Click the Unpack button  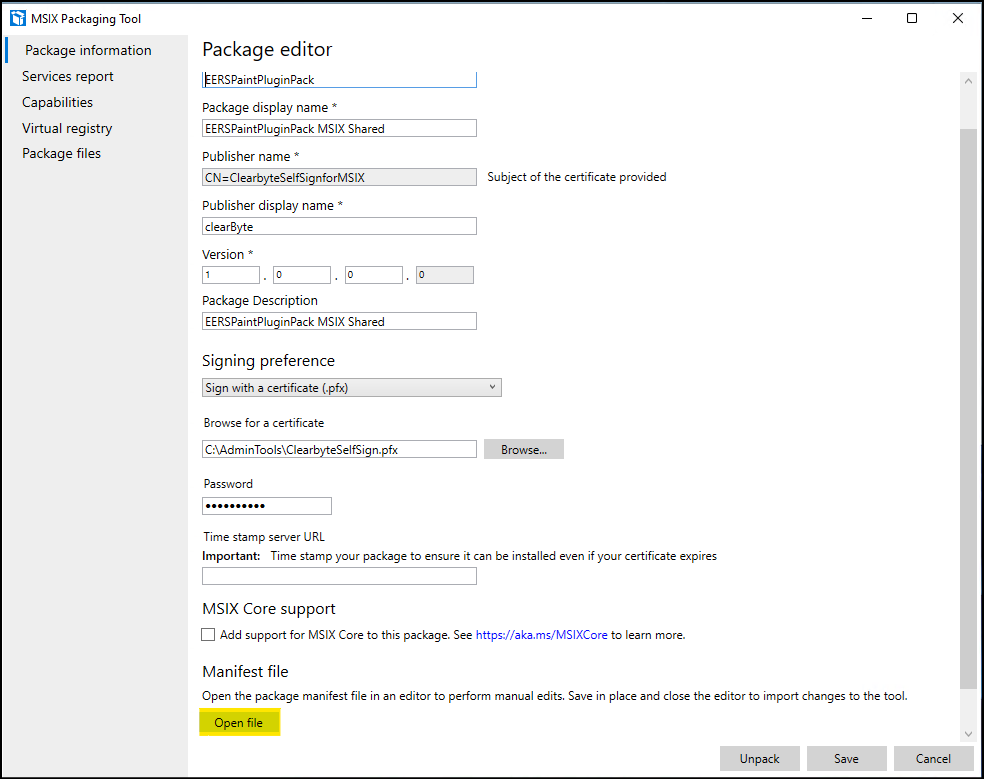[x=759, y=758]
